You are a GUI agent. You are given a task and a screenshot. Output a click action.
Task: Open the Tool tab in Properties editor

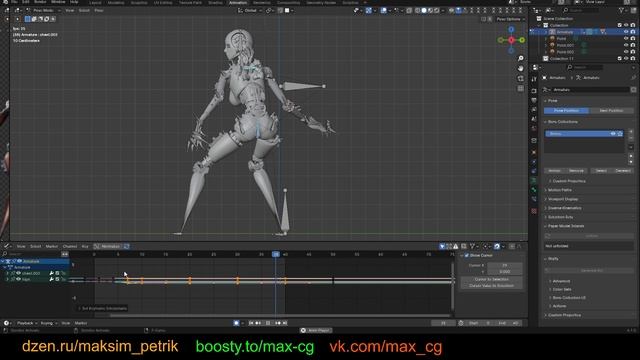click(x=534, y=80)
